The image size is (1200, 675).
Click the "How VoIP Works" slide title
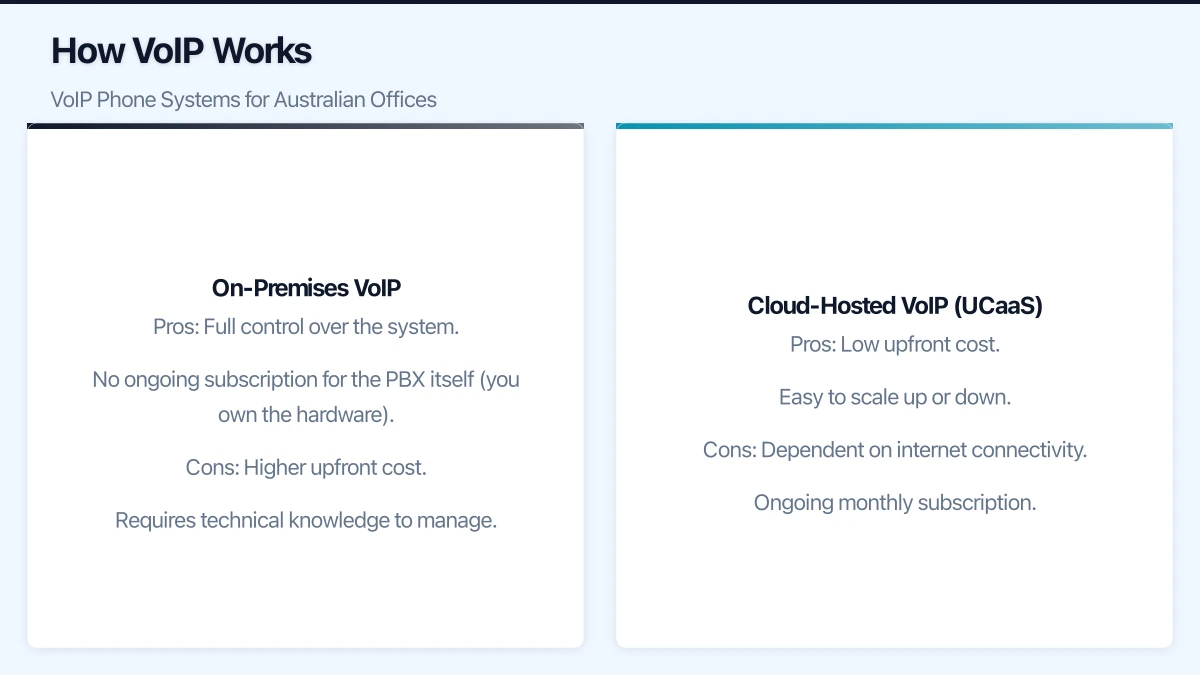(x=181, y=51)
